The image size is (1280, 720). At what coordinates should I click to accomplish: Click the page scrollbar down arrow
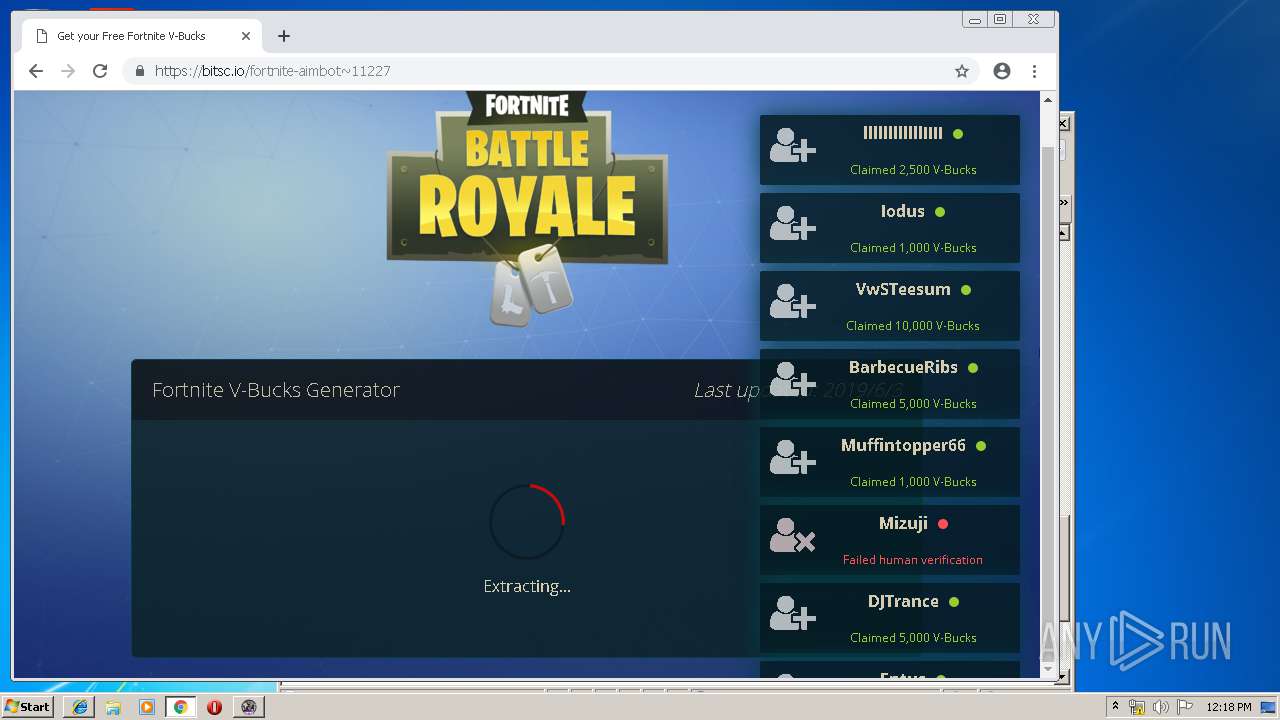(x=1048, y=669)
